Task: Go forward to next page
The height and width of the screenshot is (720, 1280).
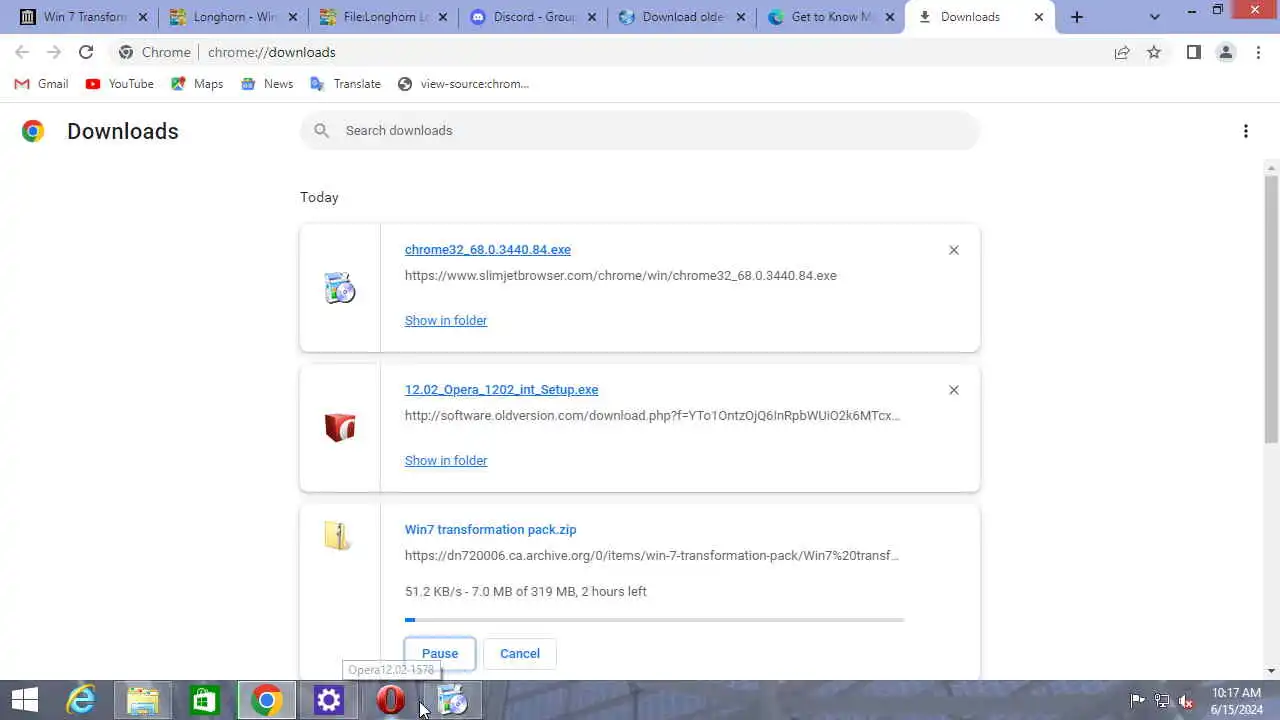Action: pyautogui.click(x=54, y=52)
